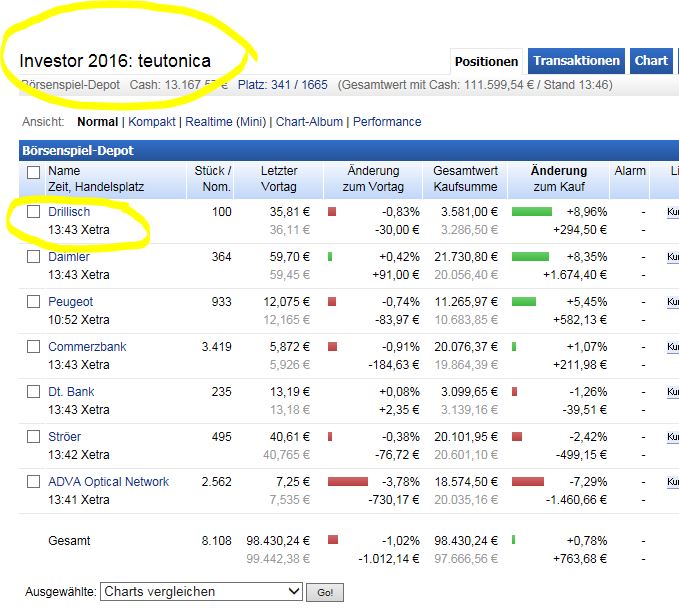
Task: Switch to the Positionen tab
Action: 486,62
